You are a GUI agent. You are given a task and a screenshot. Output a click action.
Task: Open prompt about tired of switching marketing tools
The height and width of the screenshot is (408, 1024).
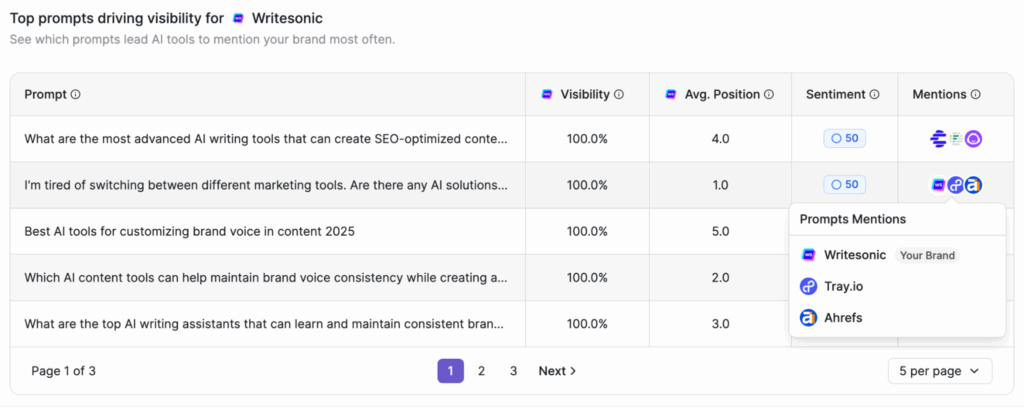266,185
